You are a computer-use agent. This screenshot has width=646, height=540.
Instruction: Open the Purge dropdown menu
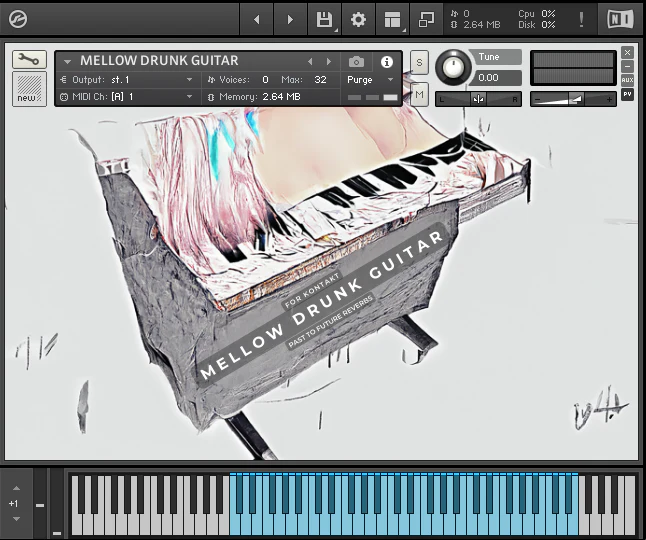(370, 79)
